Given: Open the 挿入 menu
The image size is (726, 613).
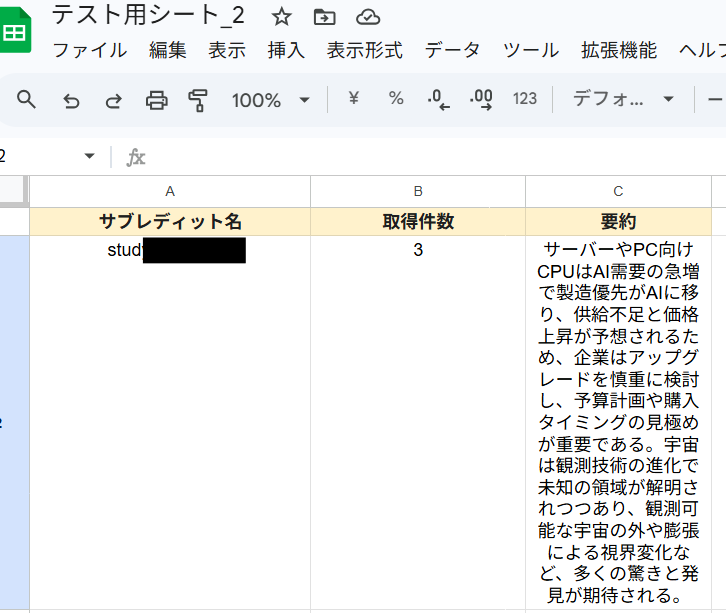Looking at the screenshot, I should point(286,50).
